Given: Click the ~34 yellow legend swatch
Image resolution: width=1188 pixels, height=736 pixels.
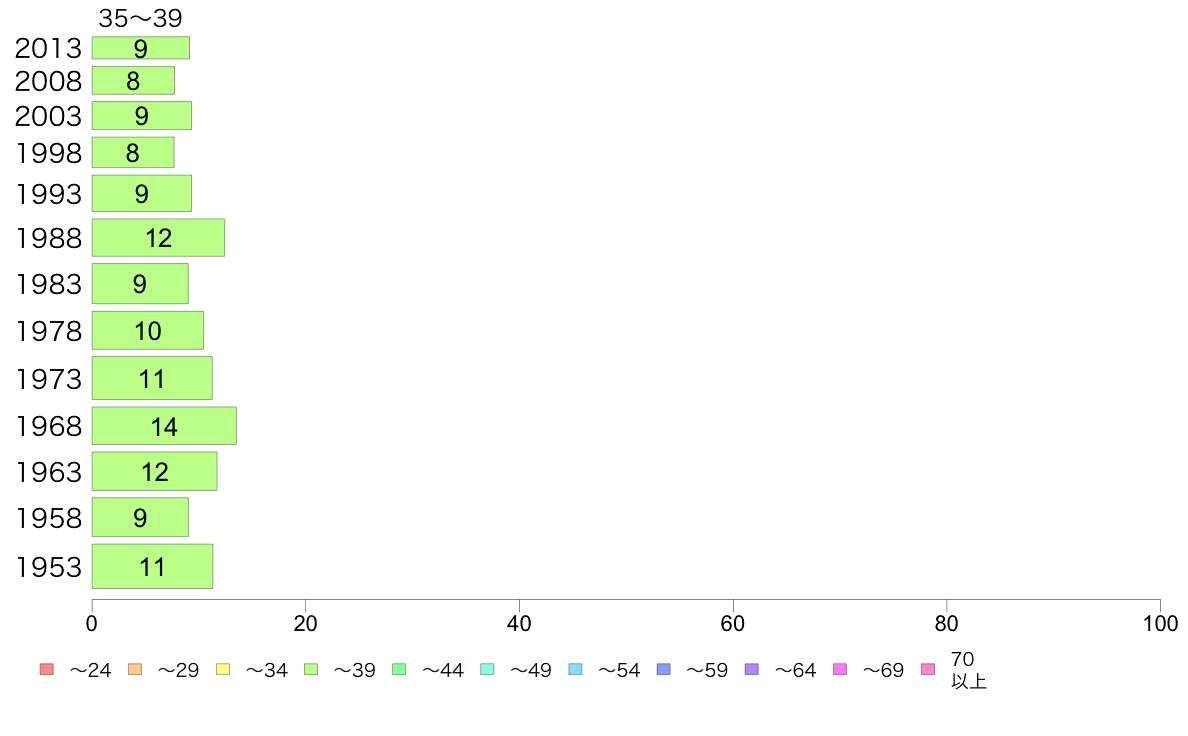Looking at the screenshot, I should point(223,669).
